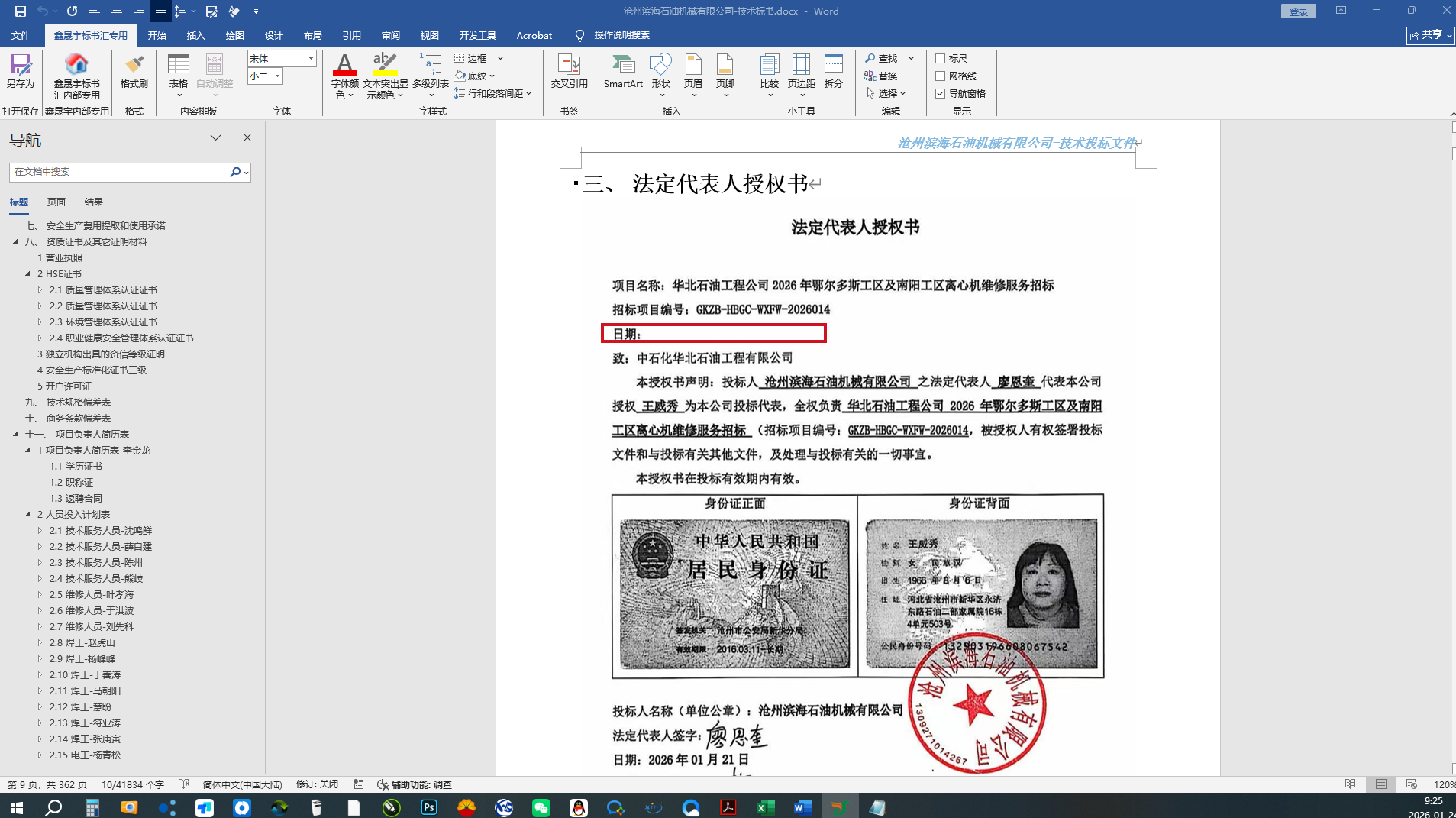Insert a SmartArt graphic
Image resolution: width=1456 pixels, height=818 pixels.
point(623,71)
